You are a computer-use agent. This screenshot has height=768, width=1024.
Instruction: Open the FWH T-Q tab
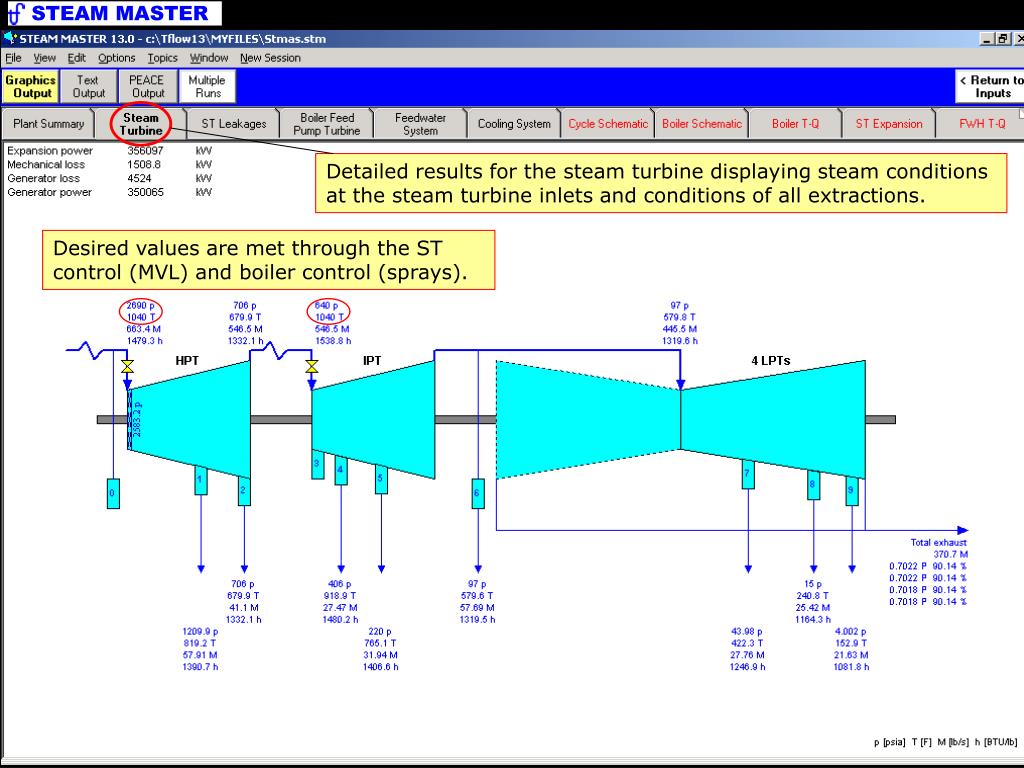pyautogui.click(x=982, y=123)
